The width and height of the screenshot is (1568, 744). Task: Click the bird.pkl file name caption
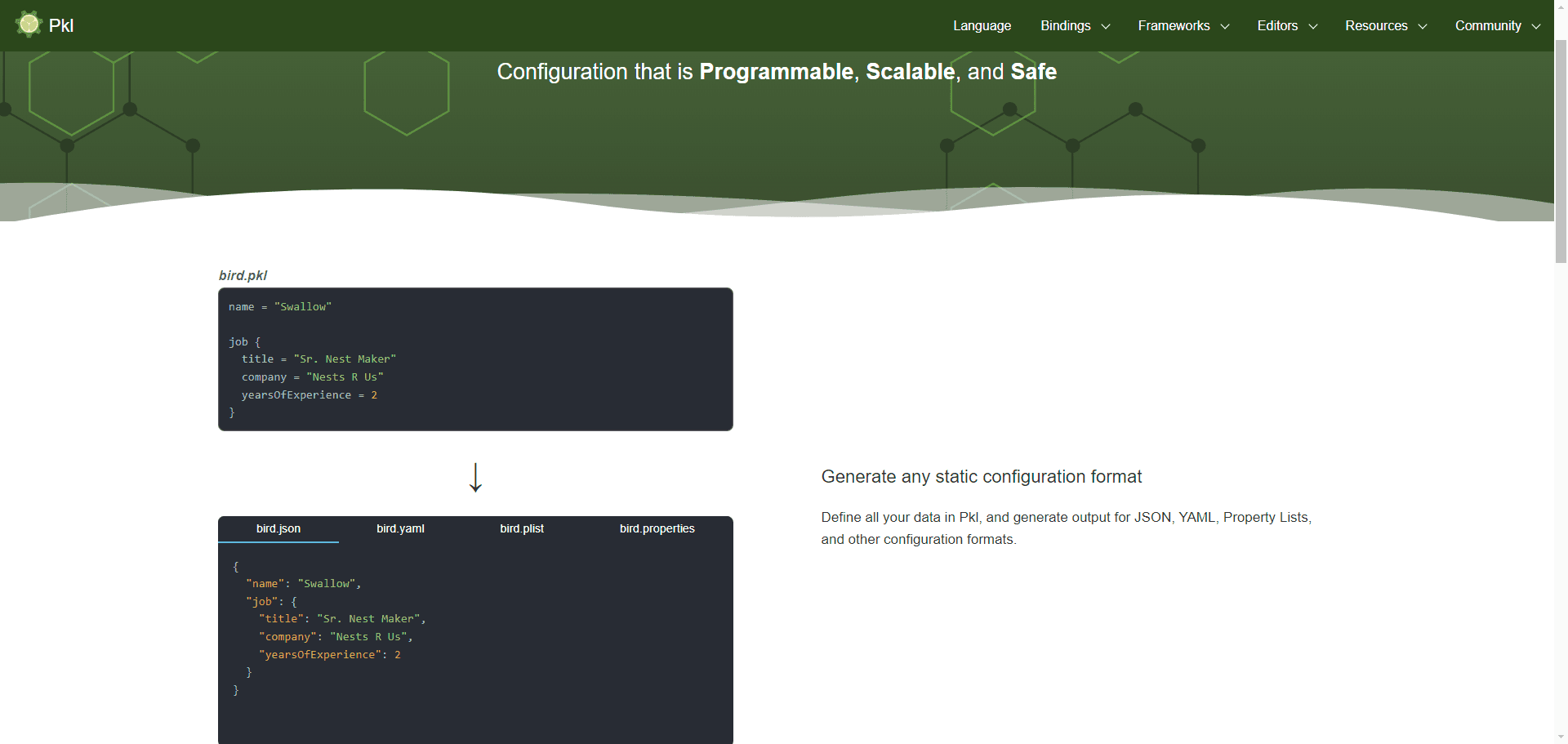pos(243,275)
